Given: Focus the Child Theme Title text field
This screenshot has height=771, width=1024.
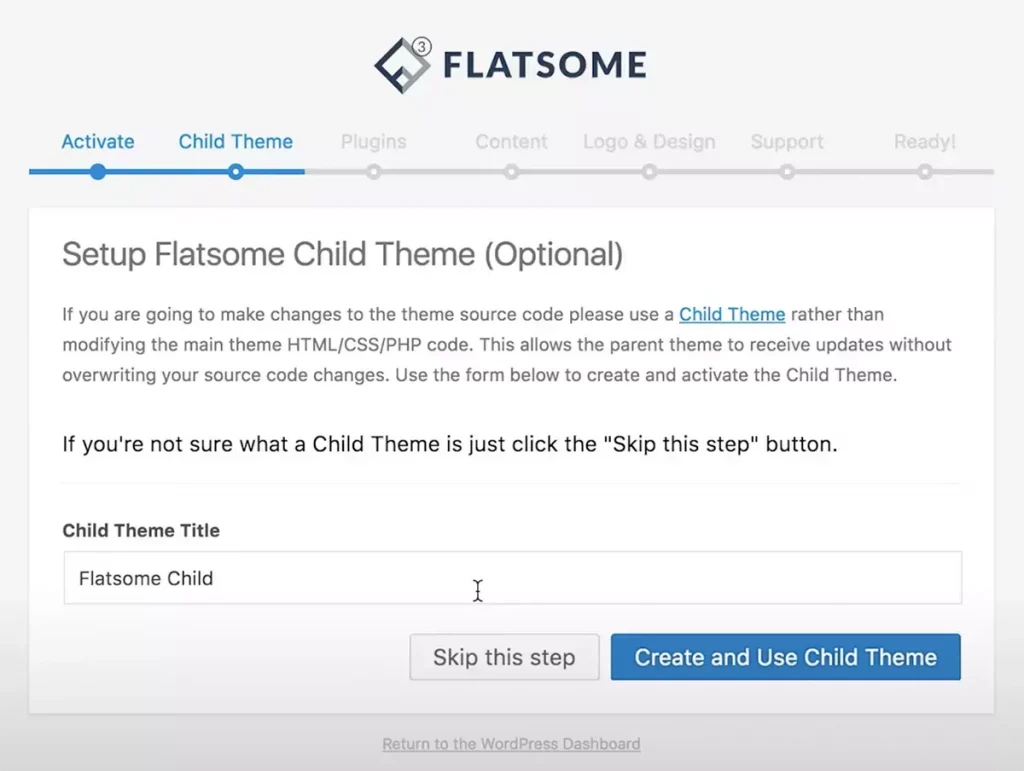Looking at the screenshot, I should pyautogui.click(x=512, y=578).
